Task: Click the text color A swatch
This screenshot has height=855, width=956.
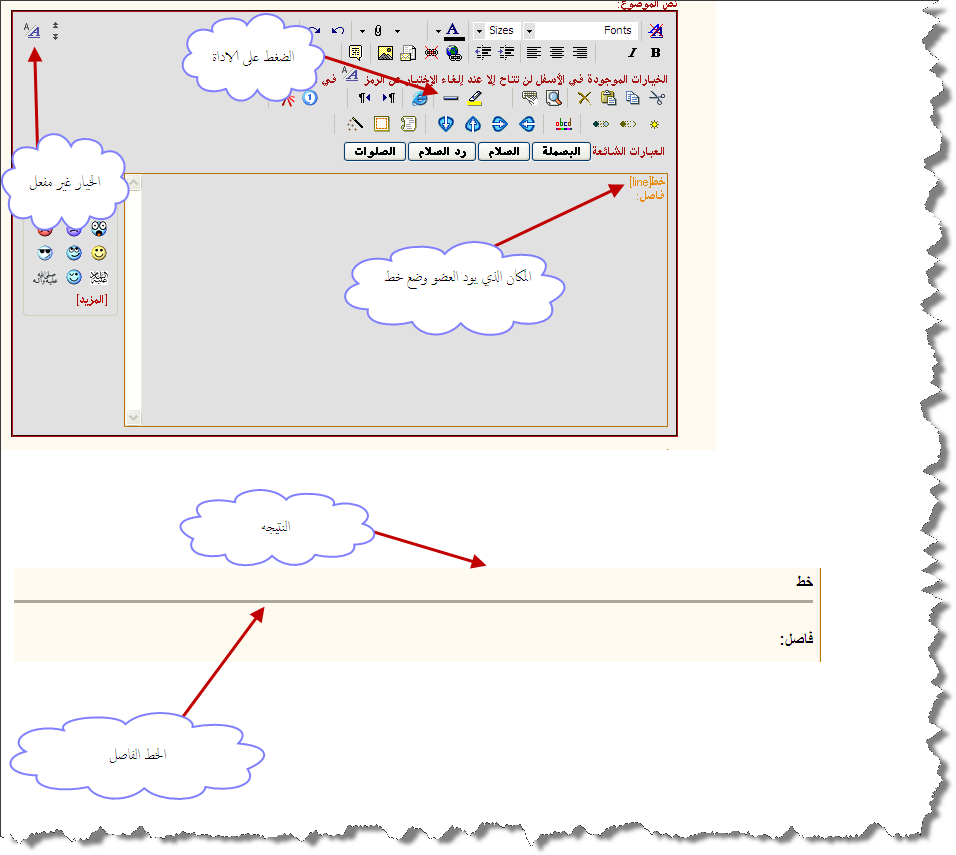Action: click(x=453, y=31)
